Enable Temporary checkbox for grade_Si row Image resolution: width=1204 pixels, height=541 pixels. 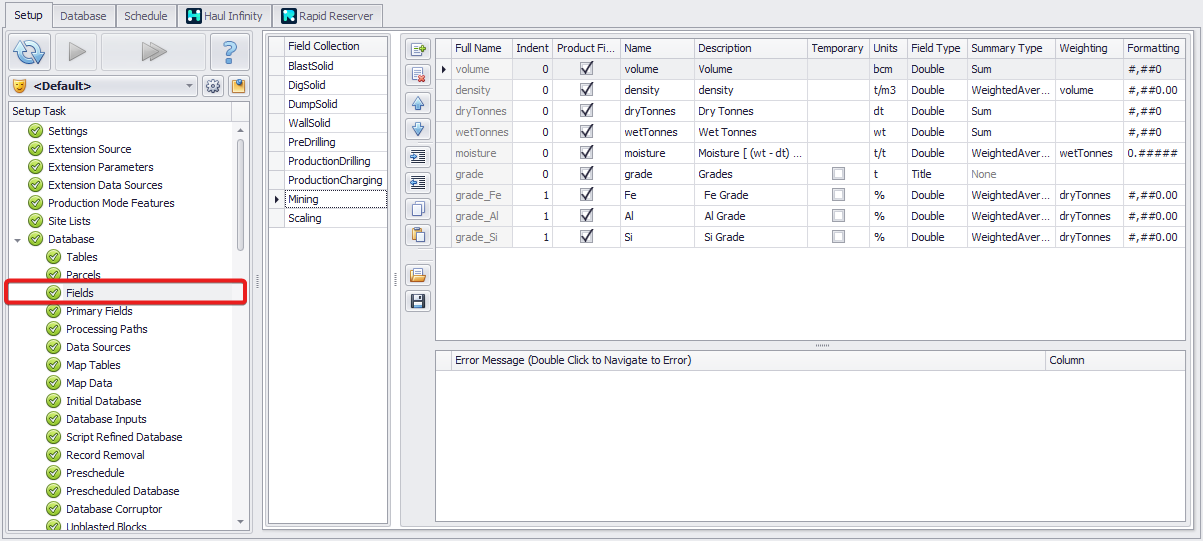838,237
